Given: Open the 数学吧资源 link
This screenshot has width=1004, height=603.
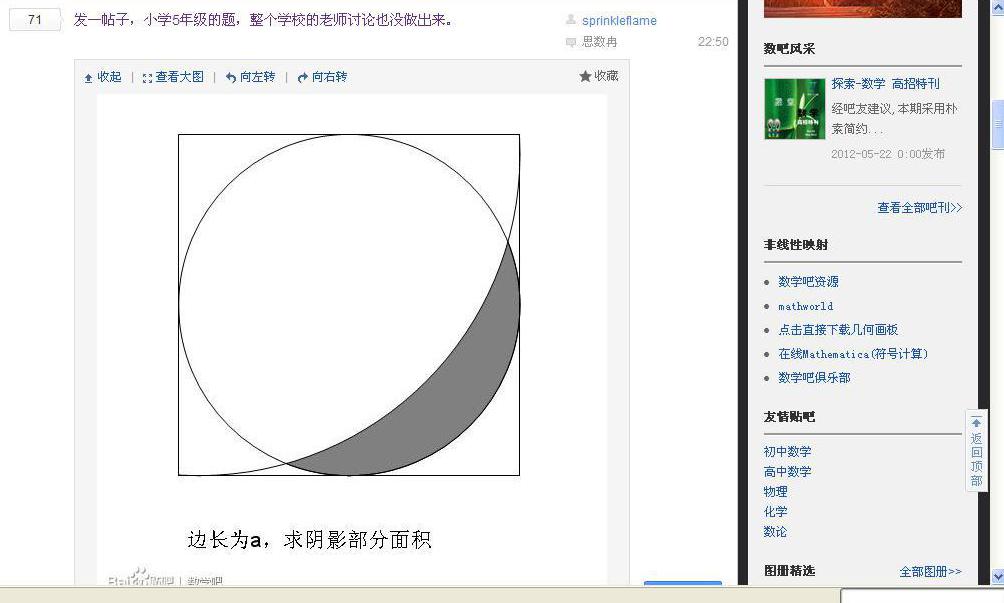Looking at the screenshot, I should click(808, 282).
